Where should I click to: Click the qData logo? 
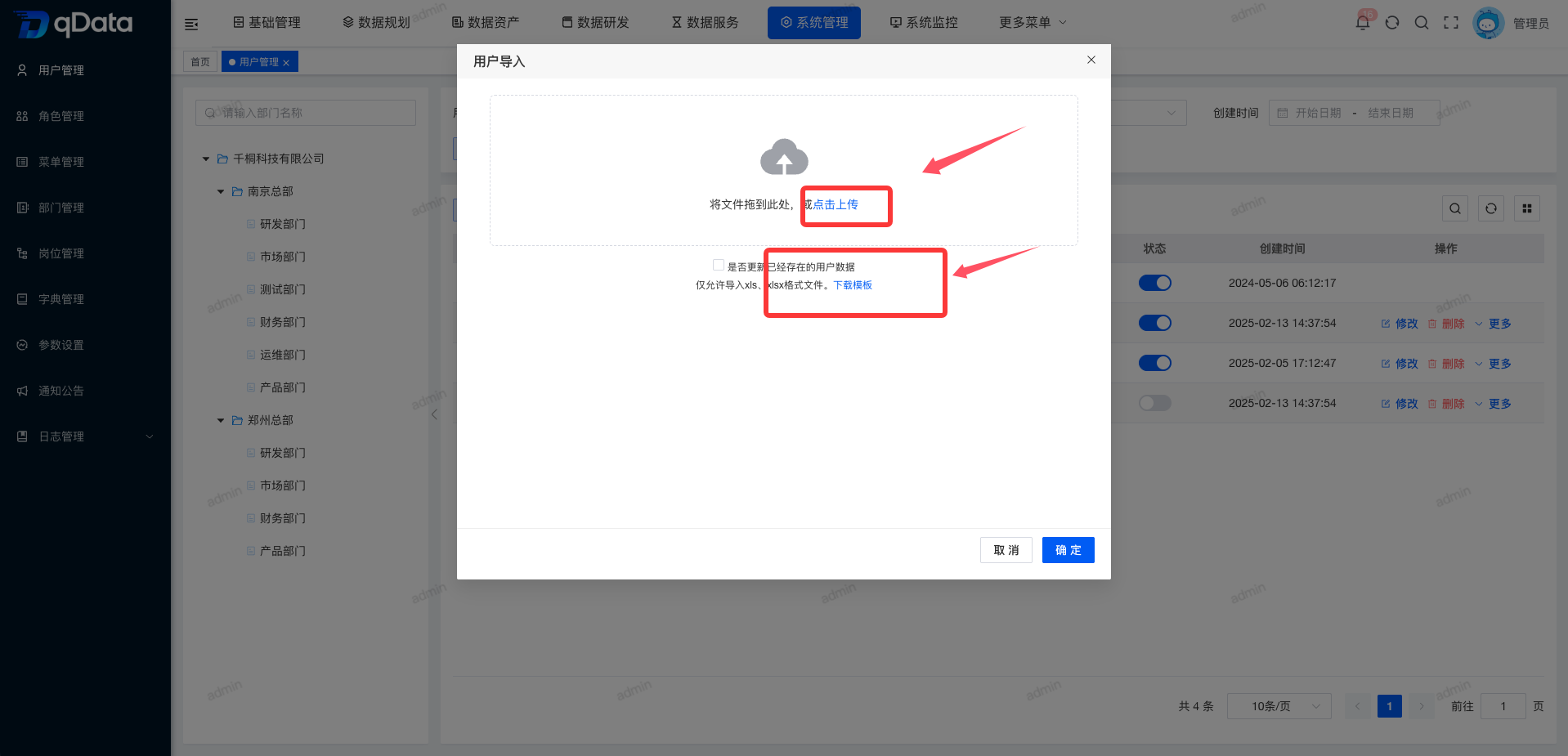(x=74, y=24)
